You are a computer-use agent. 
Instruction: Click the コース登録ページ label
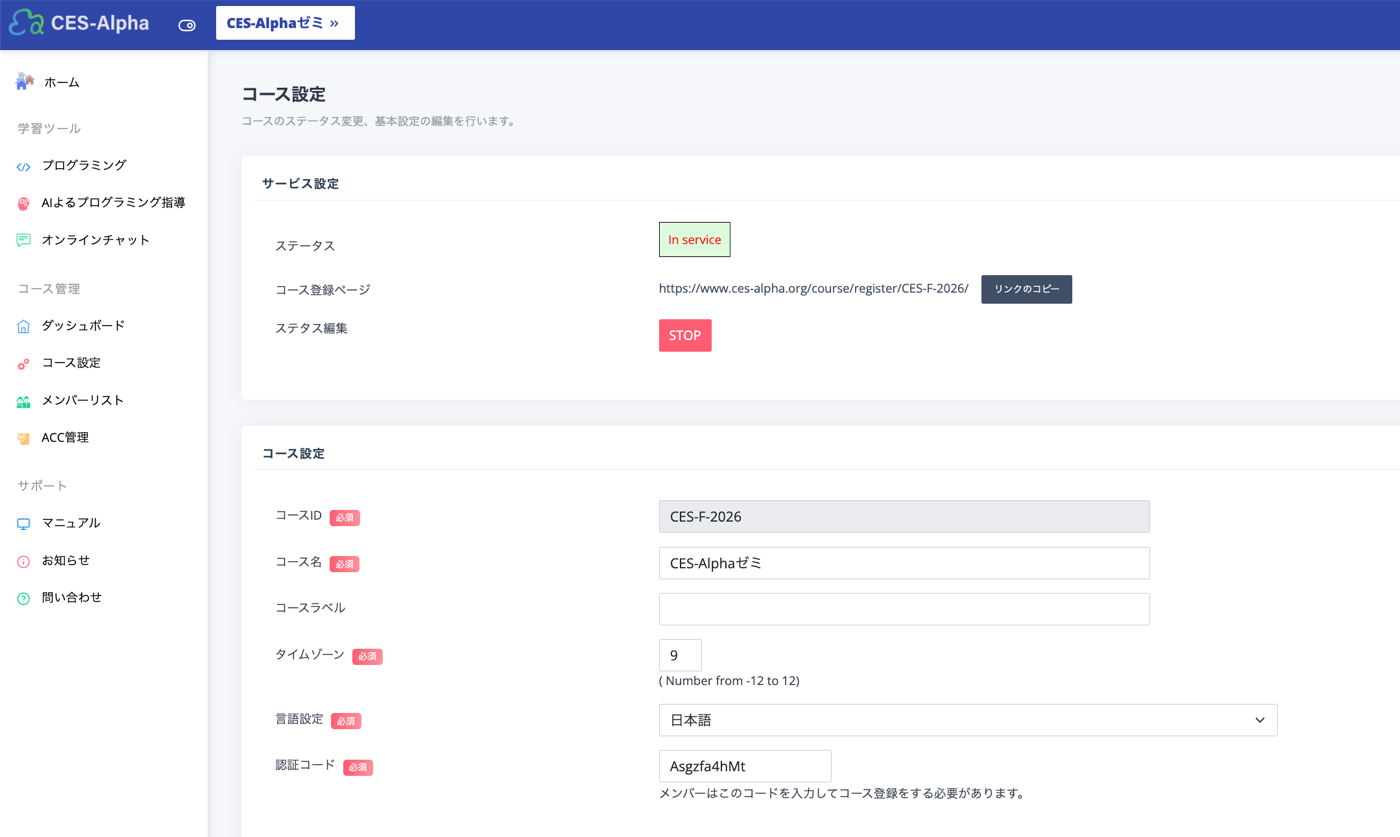point(323,290)
